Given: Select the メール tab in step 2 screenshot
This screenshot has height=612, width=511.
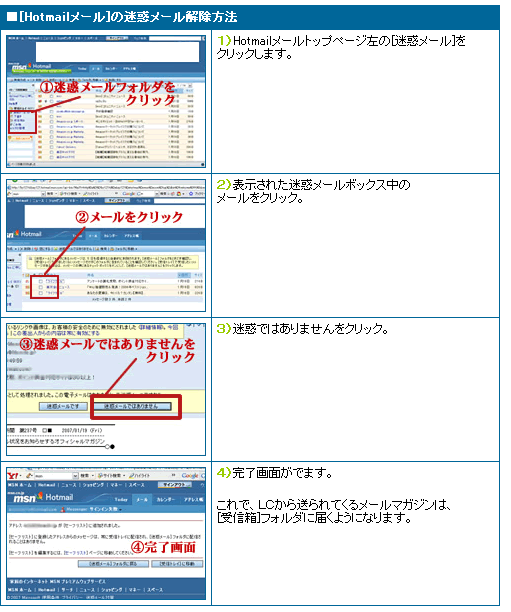Looking at the screenshot, I should pos(93,236).
